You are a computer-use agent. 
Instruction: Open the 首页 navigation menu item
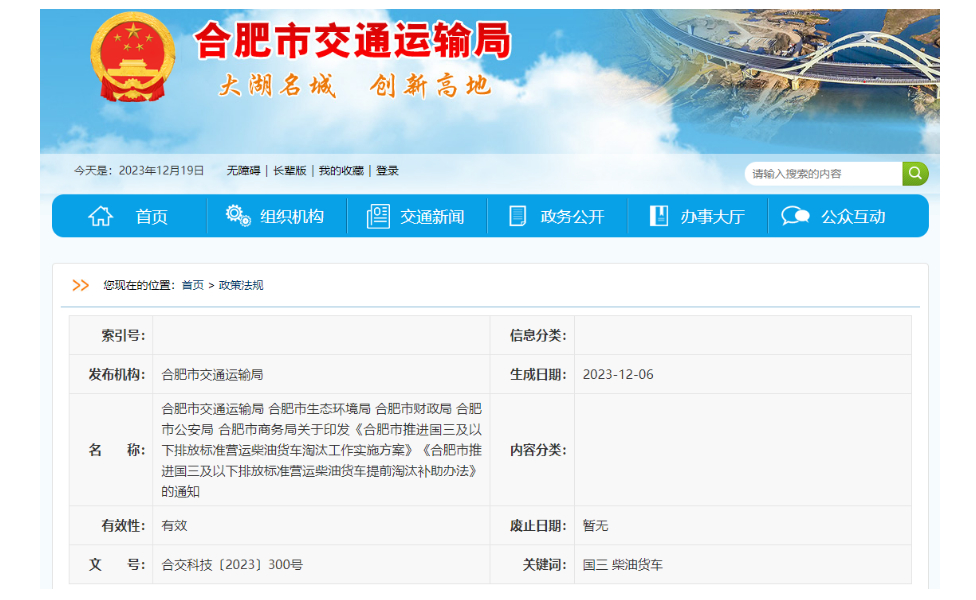point(152,217)
